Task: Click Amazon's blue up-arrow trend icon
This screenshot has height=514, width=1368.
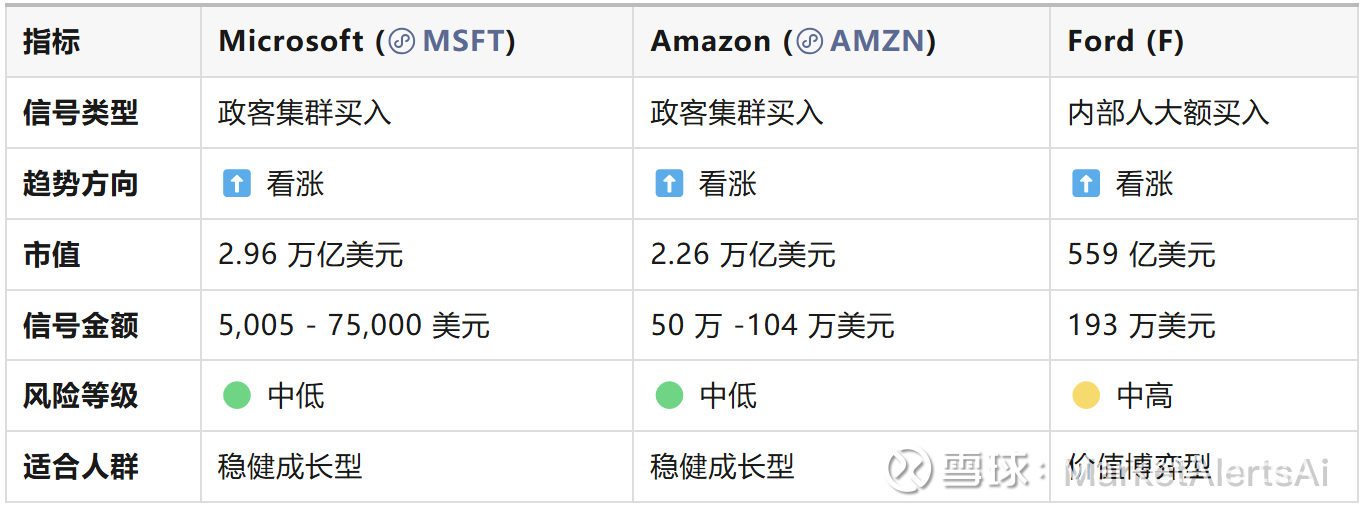Action: (x=668, y=184)
